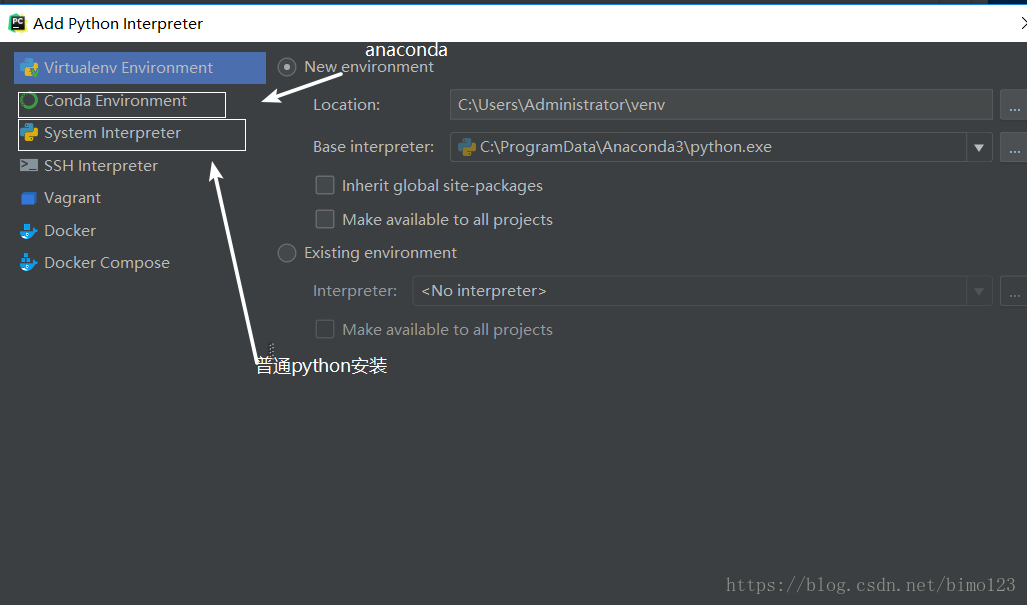
Task: Click the PyCharm logo in title bar
Action: (17, 24)
